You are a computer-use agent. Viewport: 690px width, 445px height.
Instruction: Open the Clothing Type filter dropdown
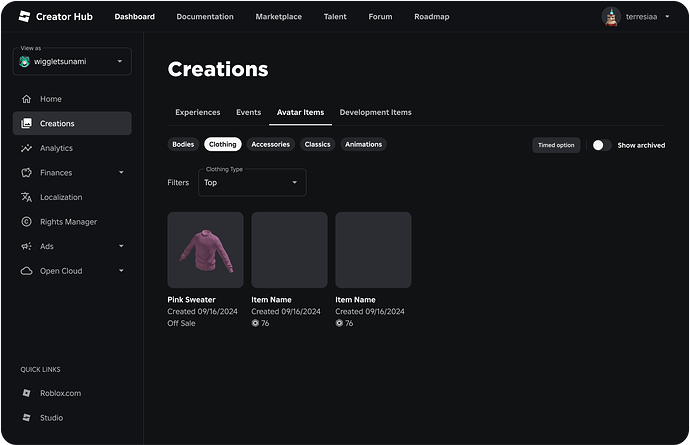click(252, 182)
